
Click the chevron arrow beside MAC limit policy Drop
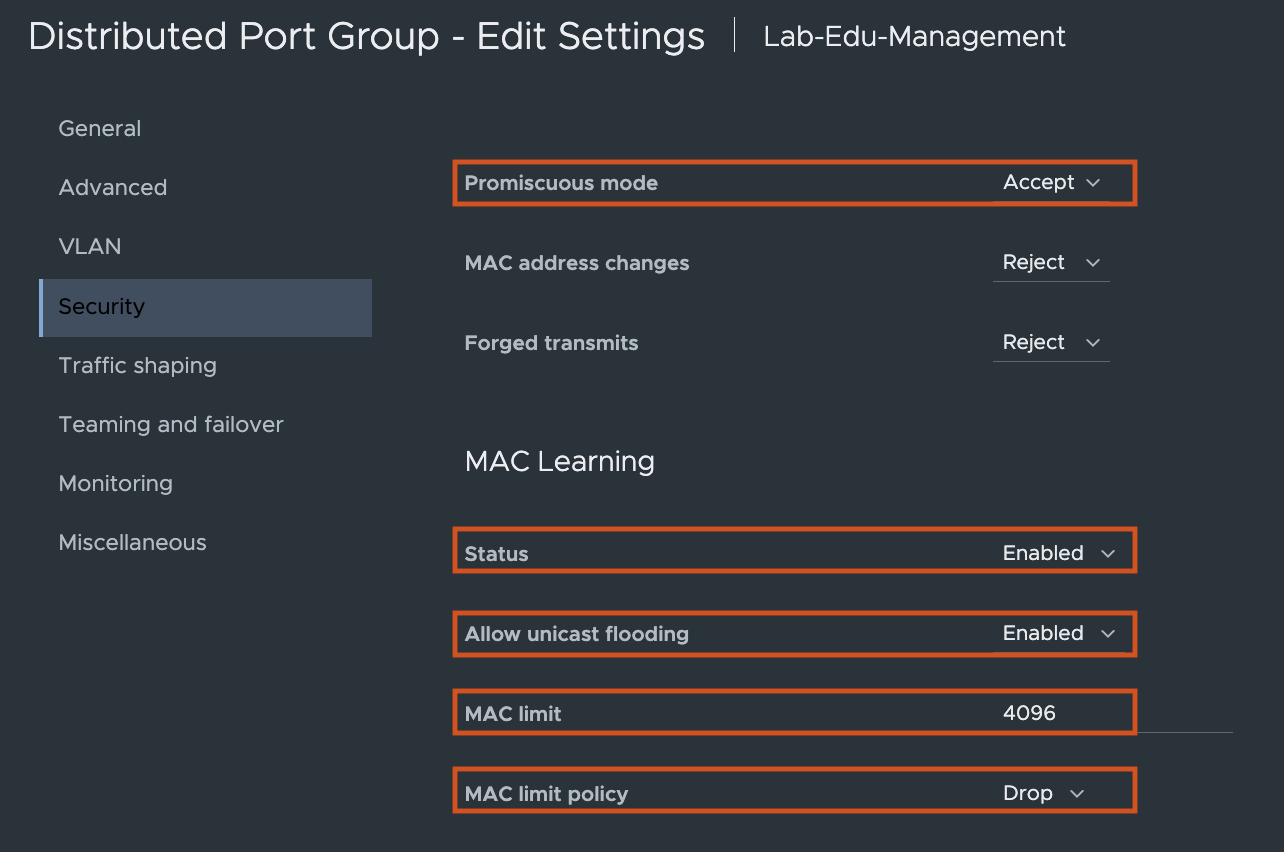pos(1077,794)
